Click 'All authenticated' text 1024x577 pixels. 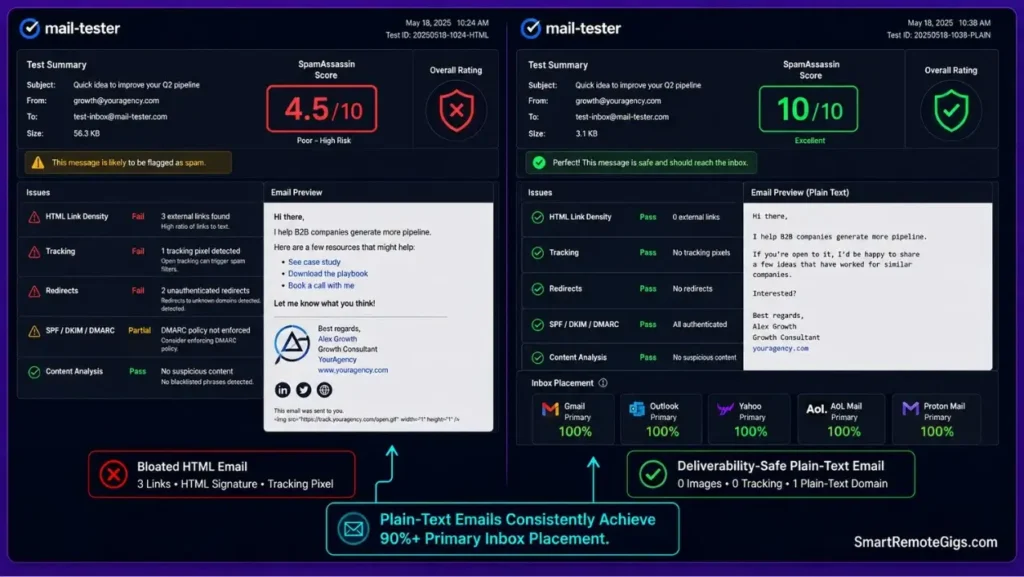click(x=699, y=324)
